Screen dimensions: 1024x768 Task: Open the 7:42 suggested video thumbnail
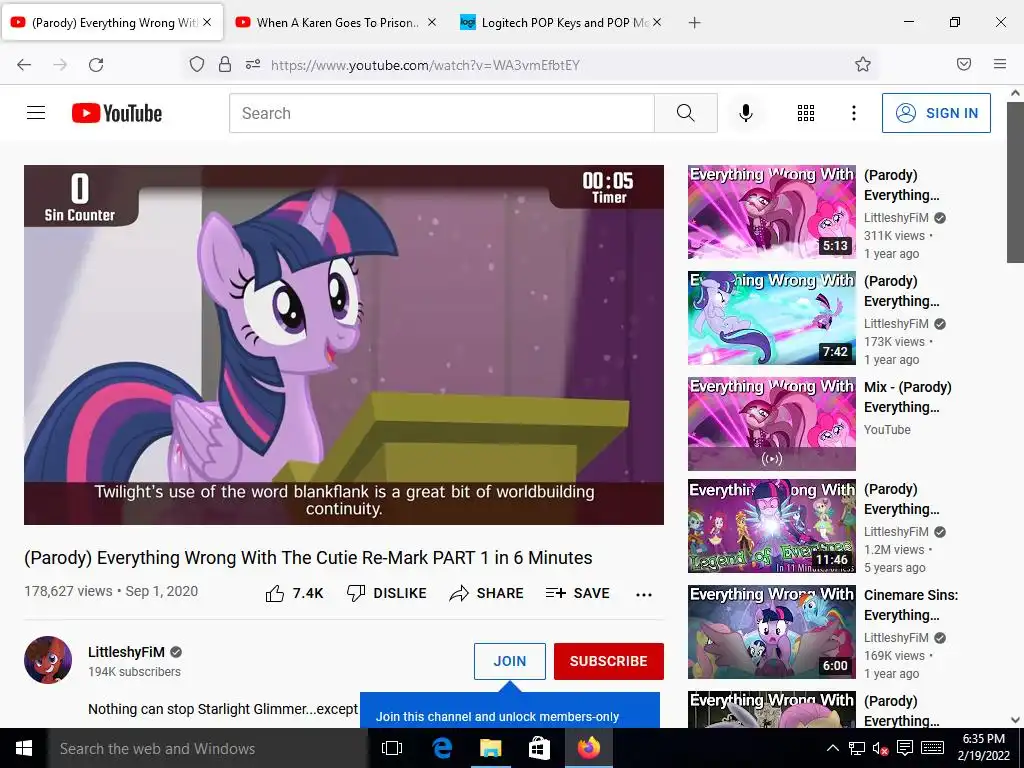click(x=771, y=317)
